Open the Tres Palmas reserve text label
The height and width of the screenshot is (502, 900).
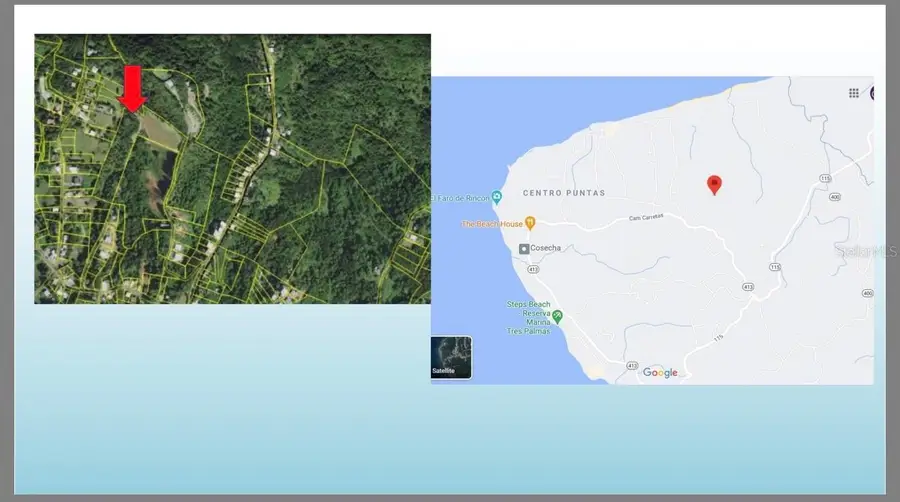coord(529,330)
